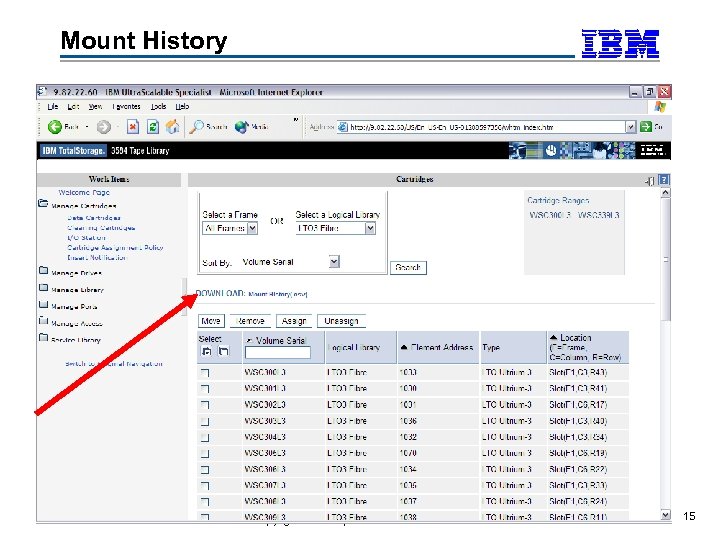Click the browser Forward arrow icon
Image resolution: width=720 pixels, height=540 pixels.
point(104,127)
